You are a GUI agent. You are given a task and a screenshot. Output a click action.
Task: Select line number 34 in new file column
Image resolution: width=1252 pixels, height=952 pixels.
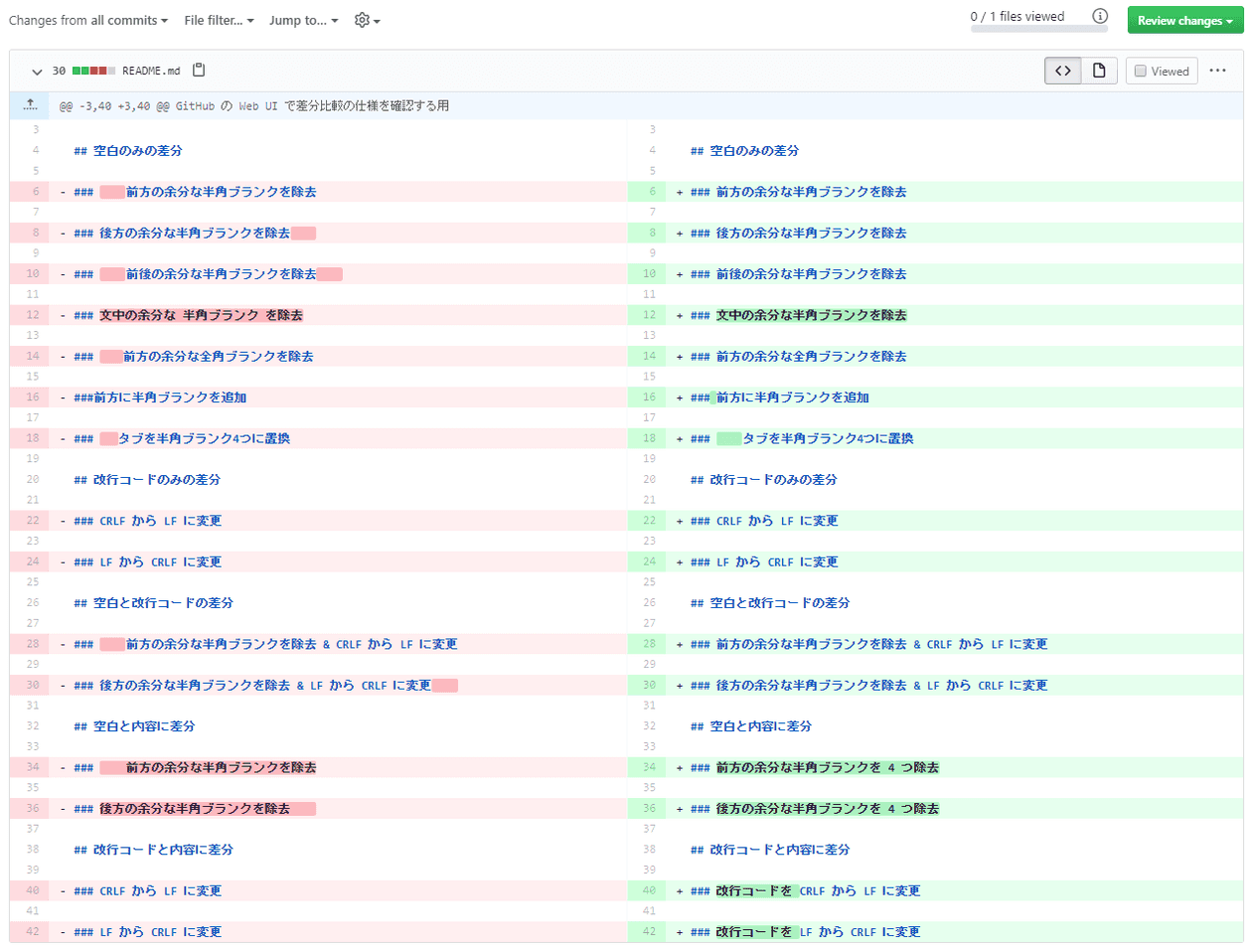tap(650, 767)
